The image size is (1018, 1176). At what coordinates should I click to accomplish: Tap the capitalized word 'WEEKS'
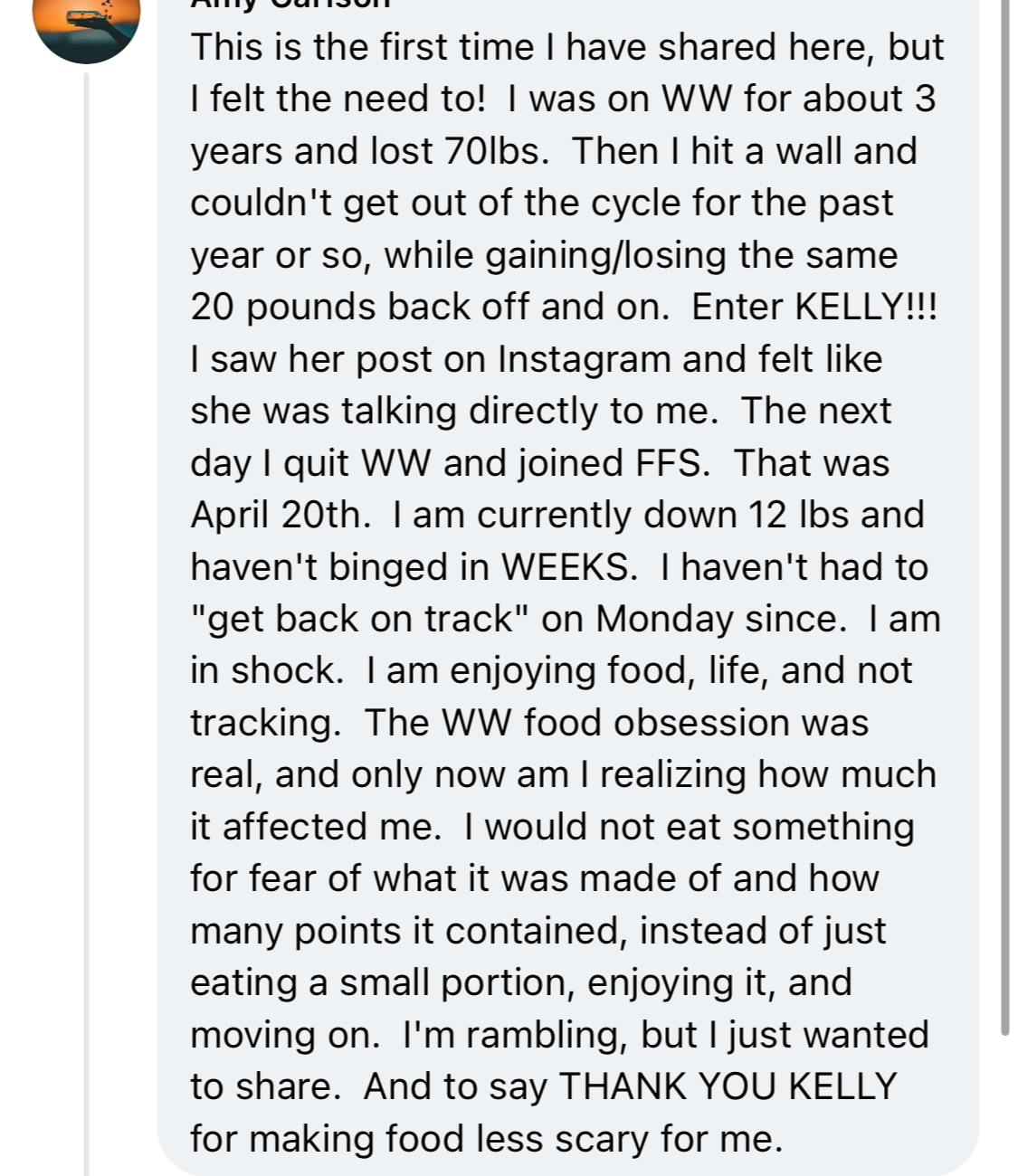(x=563, y=567)
